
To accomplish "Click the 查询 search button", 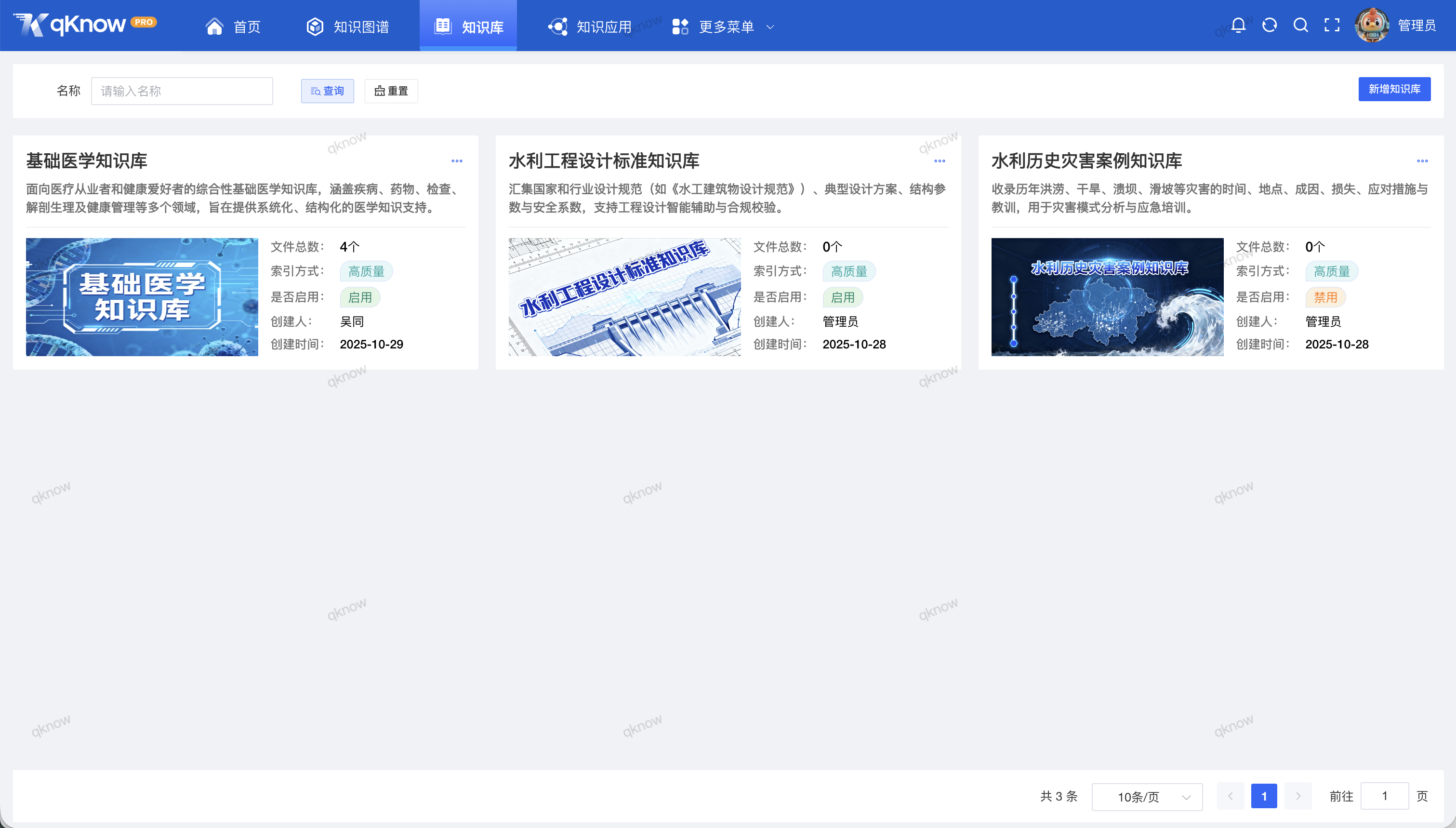I will click(327, 91).
